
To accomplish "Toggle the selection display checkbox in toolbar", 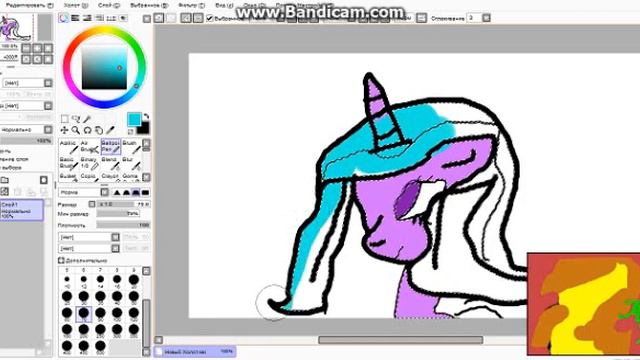I will [210, 18].
